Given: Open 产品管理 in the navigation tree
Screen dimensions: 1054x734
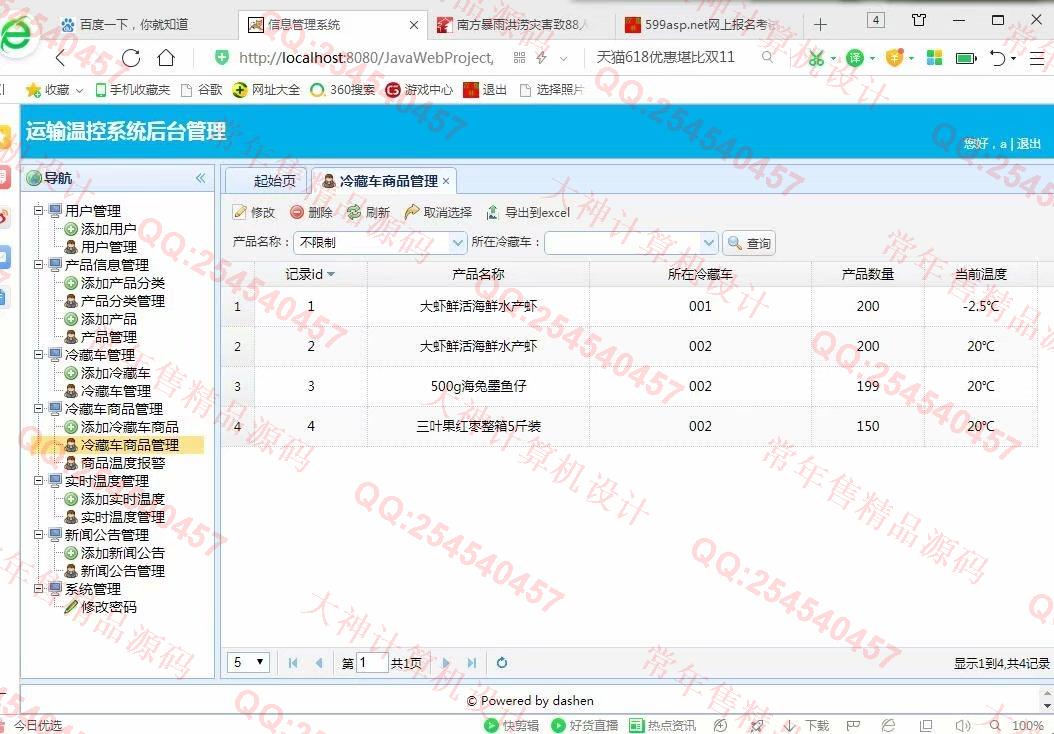Looking at the screenshot, I should coord(108,337).
